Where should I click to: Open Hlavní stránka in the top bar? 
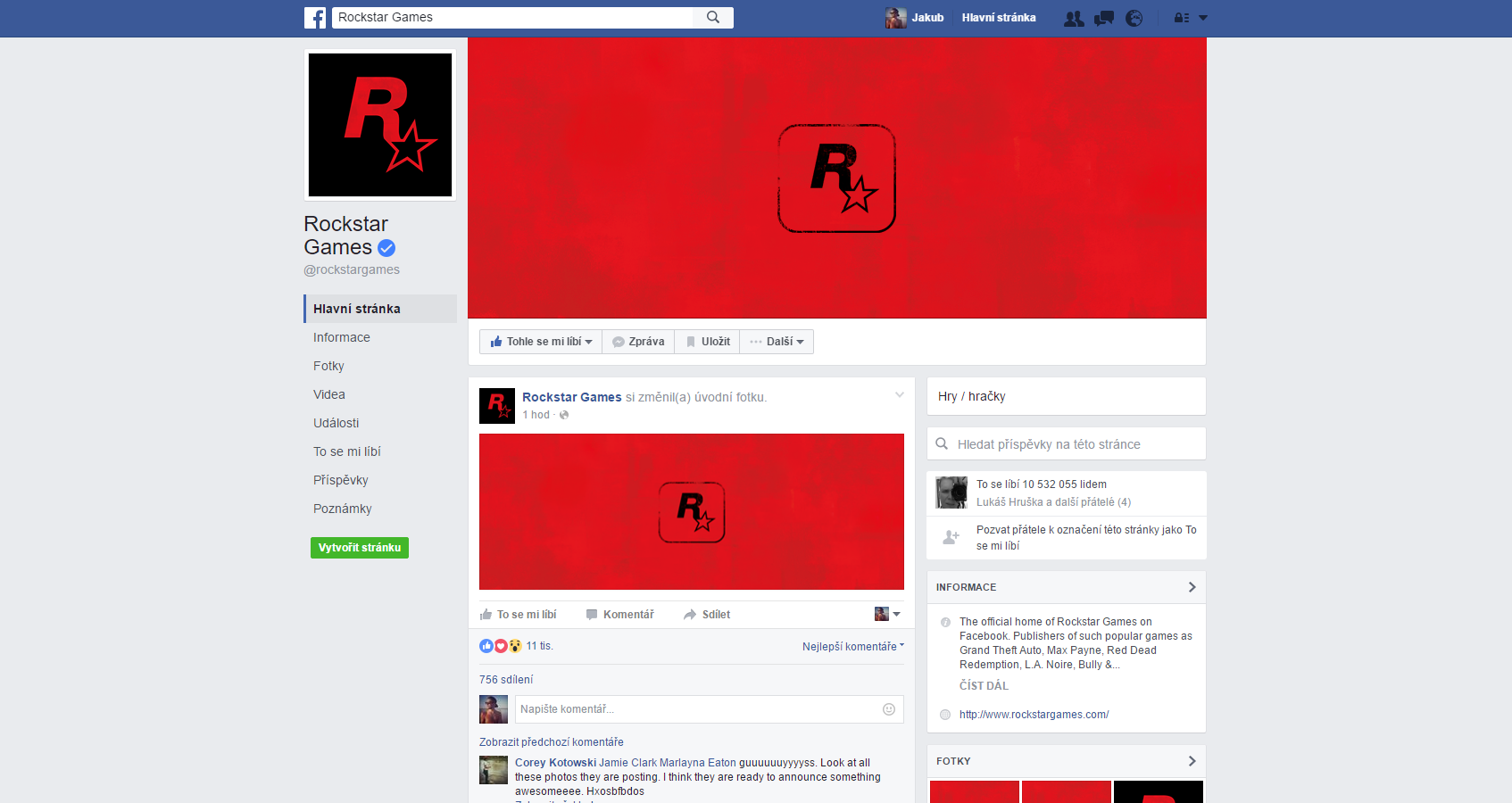999,17
